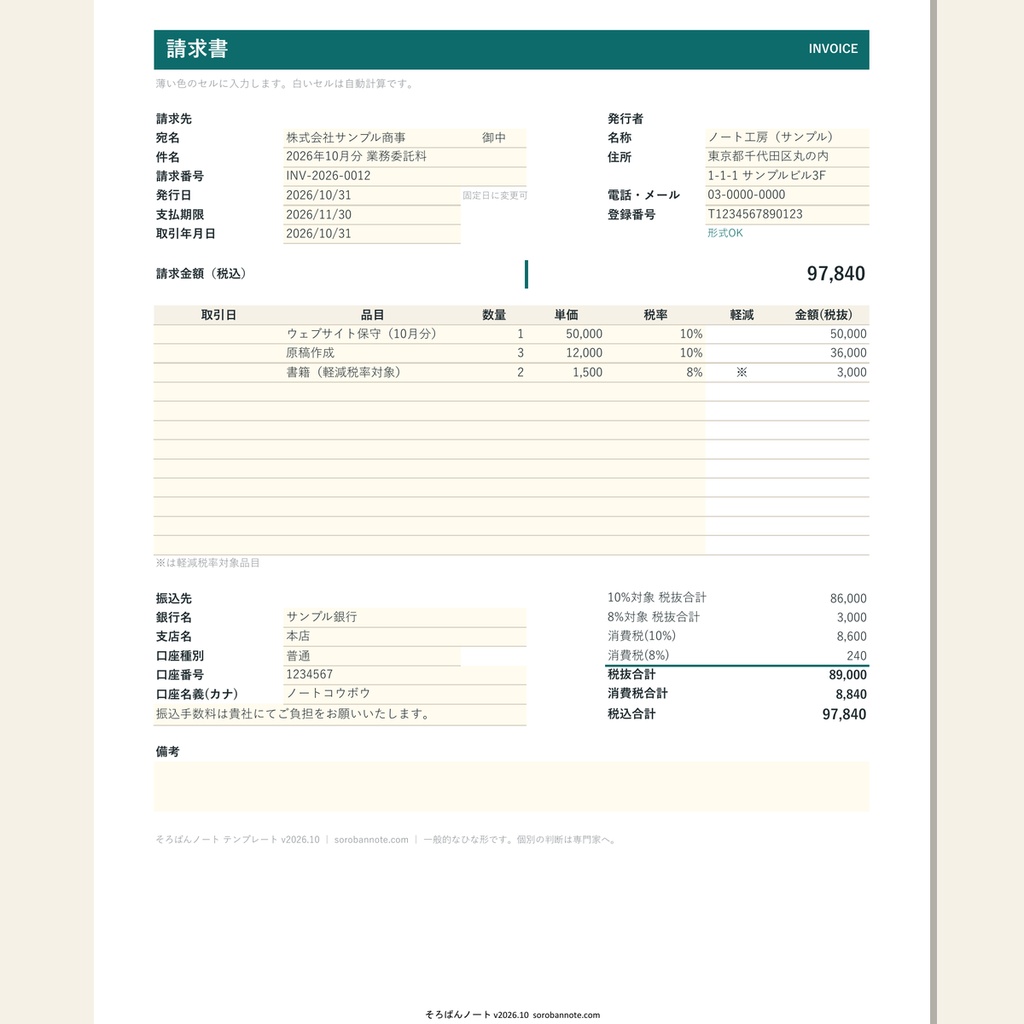Click 消費税(10%) value 8,600
This screenshot has width=1024, height=1024.
(x=852, y=637)
